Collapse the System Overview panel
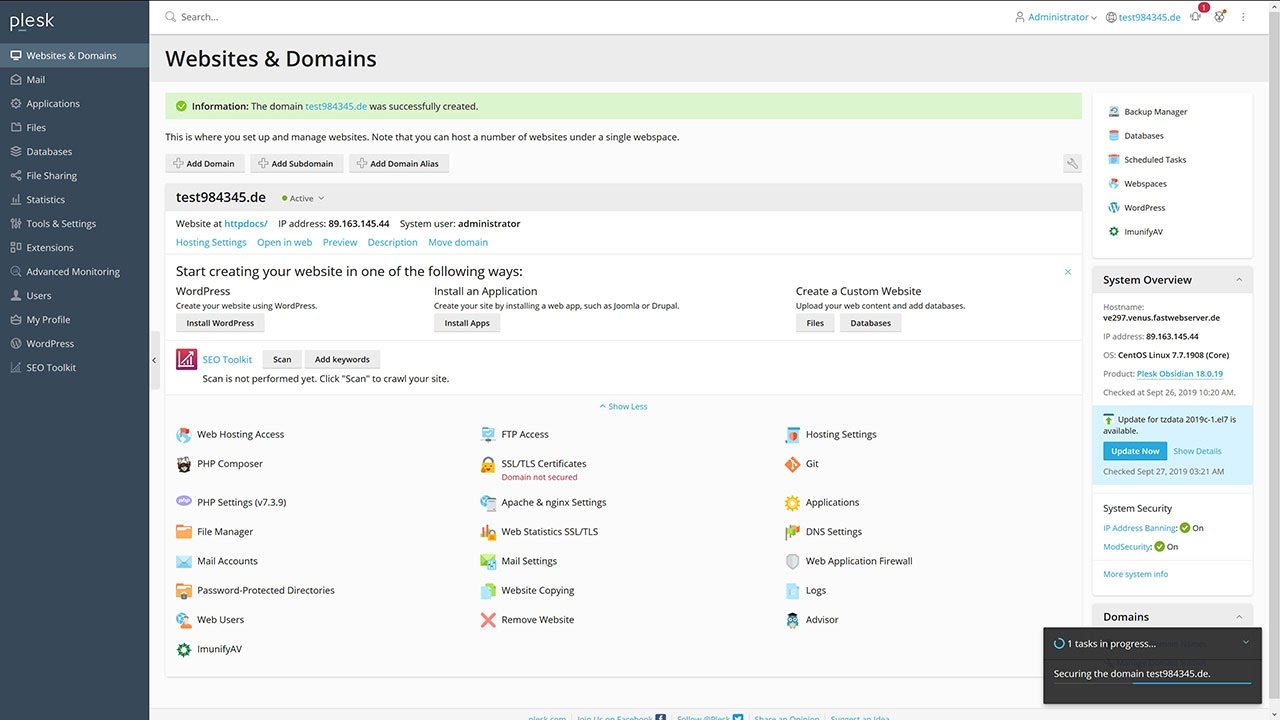1280x720 pixels. coord(1239,280)
